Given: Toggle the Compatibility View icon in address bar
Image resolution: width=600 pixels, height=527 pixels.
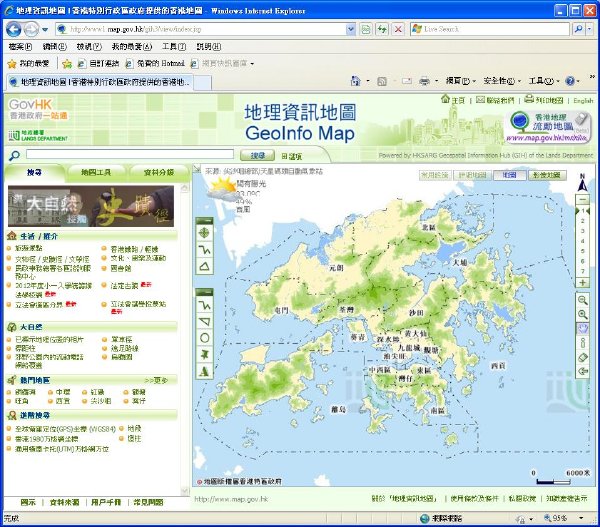Looking at the screenshot, I should pyautogui.click(x=366, y=29).
